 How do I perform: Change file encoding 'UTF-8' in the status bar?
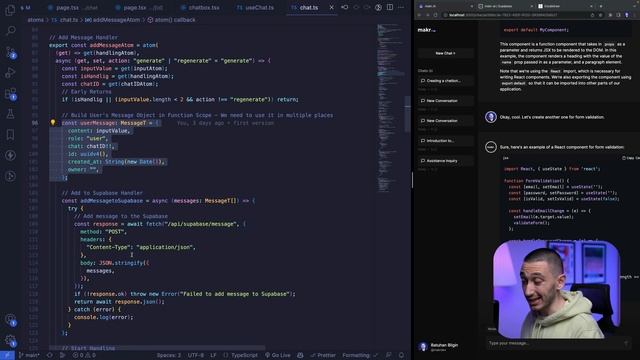tap(196, 355)
